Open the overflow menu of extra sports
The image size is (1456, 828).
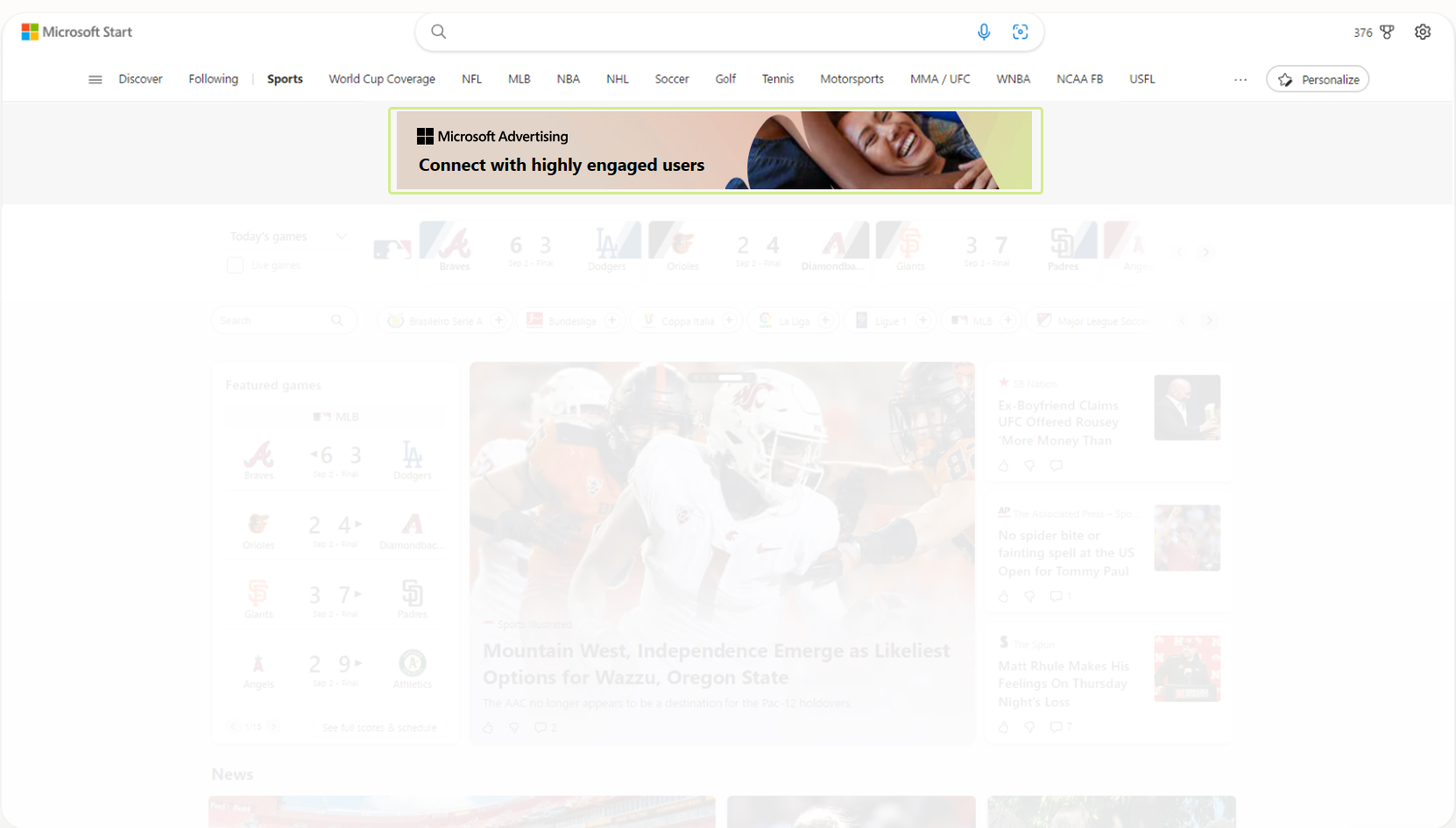click(x=1240, y=79)
